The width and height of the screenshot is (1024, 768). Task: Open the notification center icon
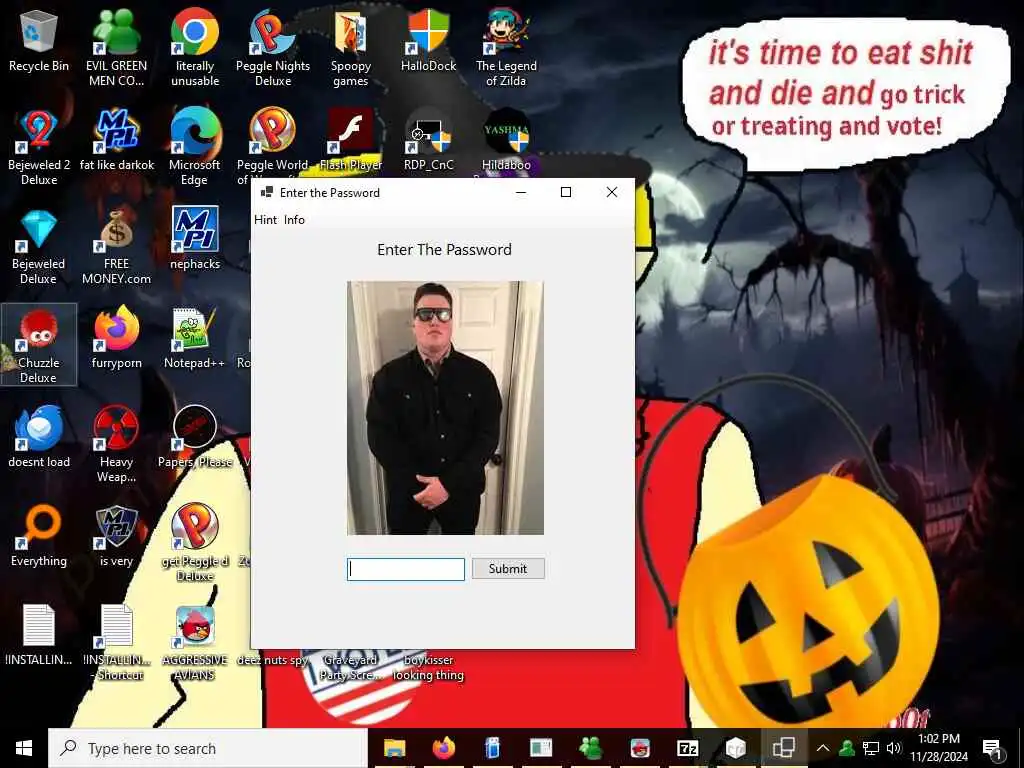coord(991,748)
